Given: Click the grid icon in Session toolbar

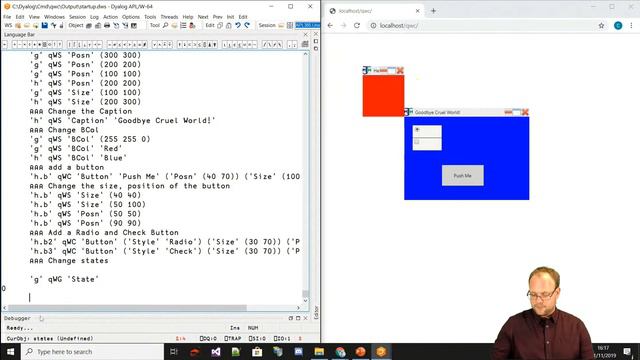Looking at the screenshot, I should pyautogui.click(x=290, y=25).
